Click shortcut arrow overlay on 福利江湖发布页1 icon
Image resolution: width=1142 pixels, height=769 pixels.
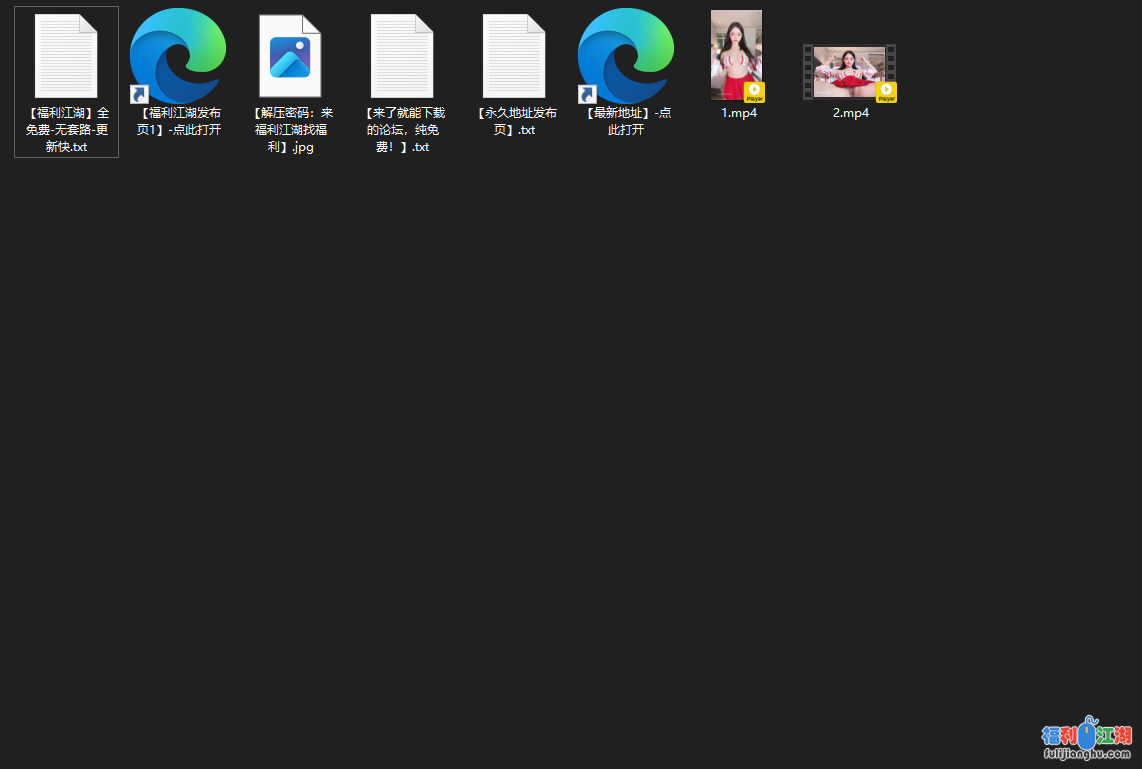(x=140, y=95)
